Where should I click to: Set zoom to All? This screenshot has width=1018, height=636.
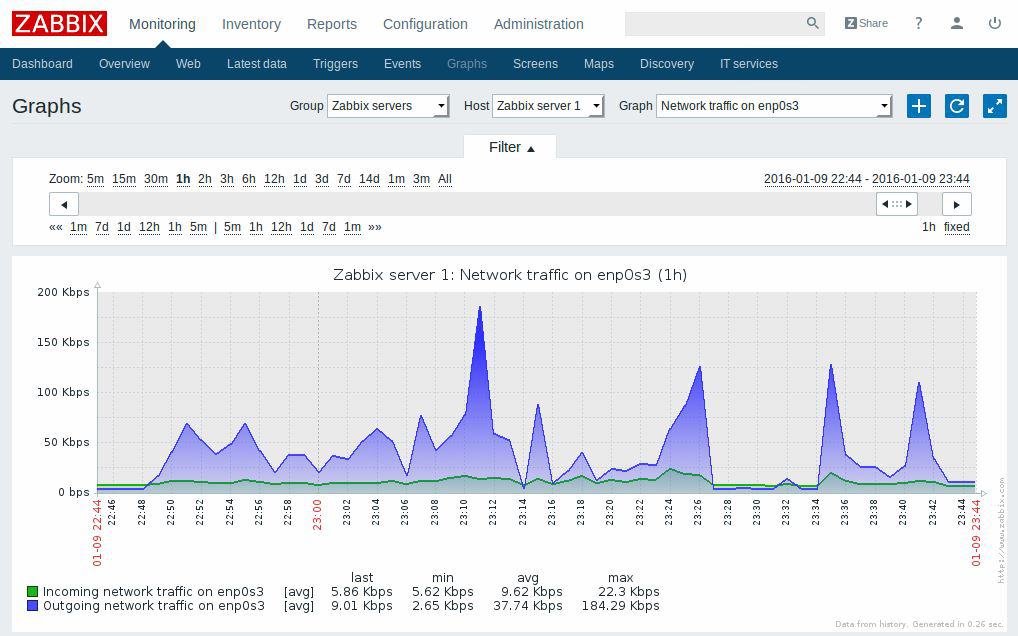coord(445,179)
